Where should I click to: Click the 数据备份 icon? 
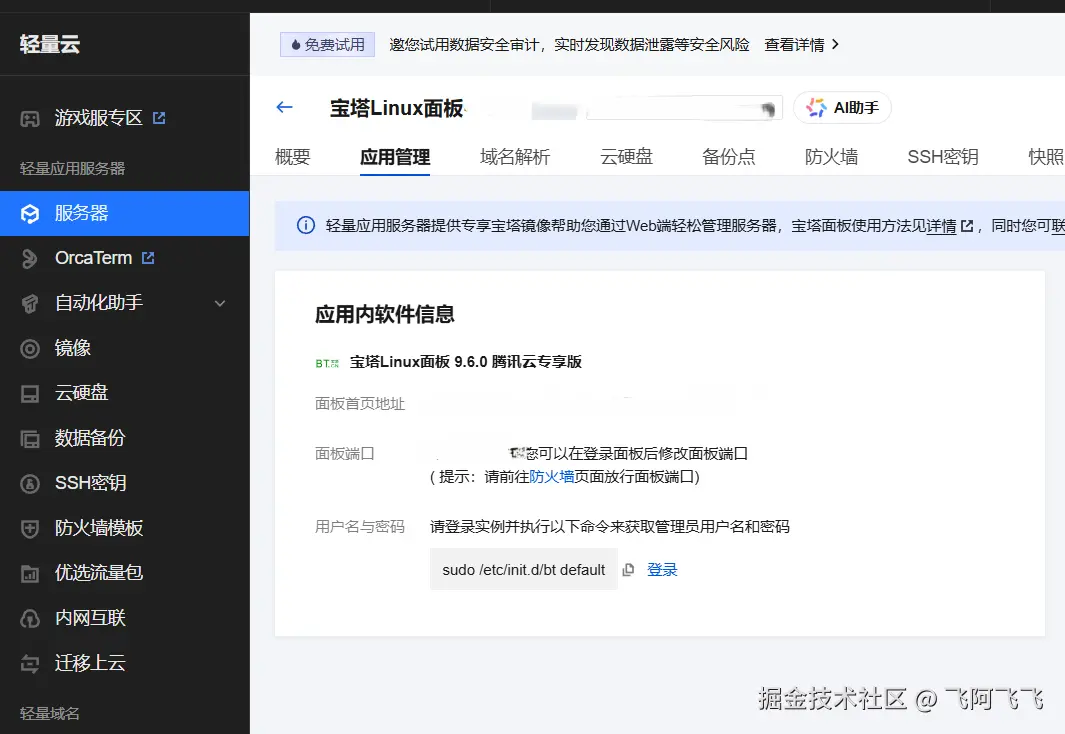pyautogui.click(x=30, y=439)
